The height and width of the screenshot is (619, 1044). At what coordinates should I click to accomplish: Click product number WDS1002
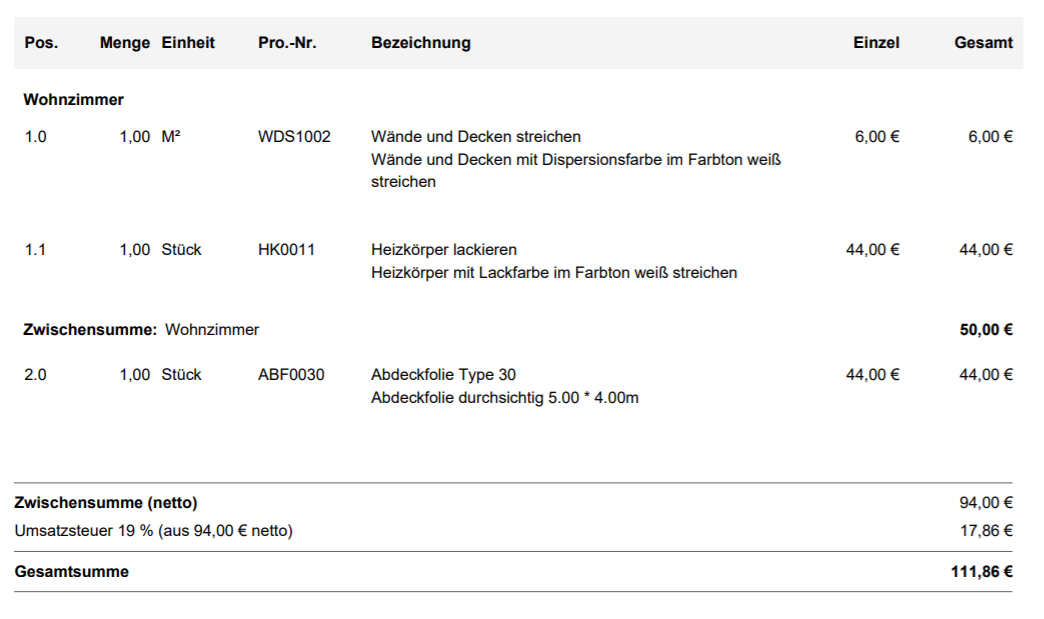point(294,137)
